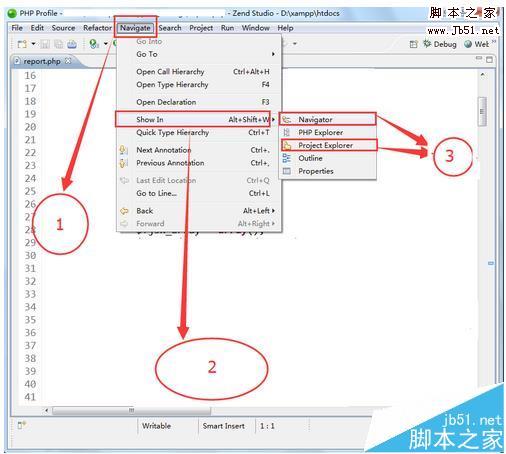This screenshot has width=506, height=454.
Task: Choose Open Type Hierarchy
Action: (199, 85)
